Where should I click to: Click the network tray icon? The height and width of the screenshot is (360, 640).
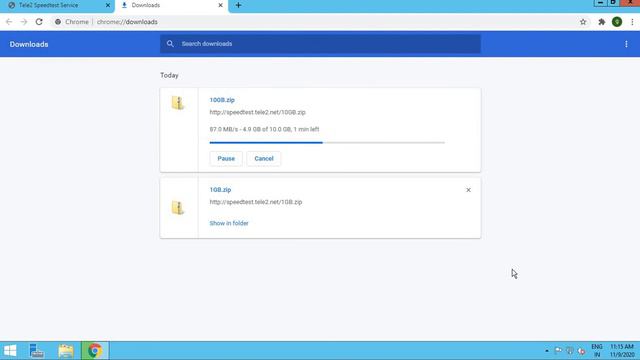click(x=570, y=351)
